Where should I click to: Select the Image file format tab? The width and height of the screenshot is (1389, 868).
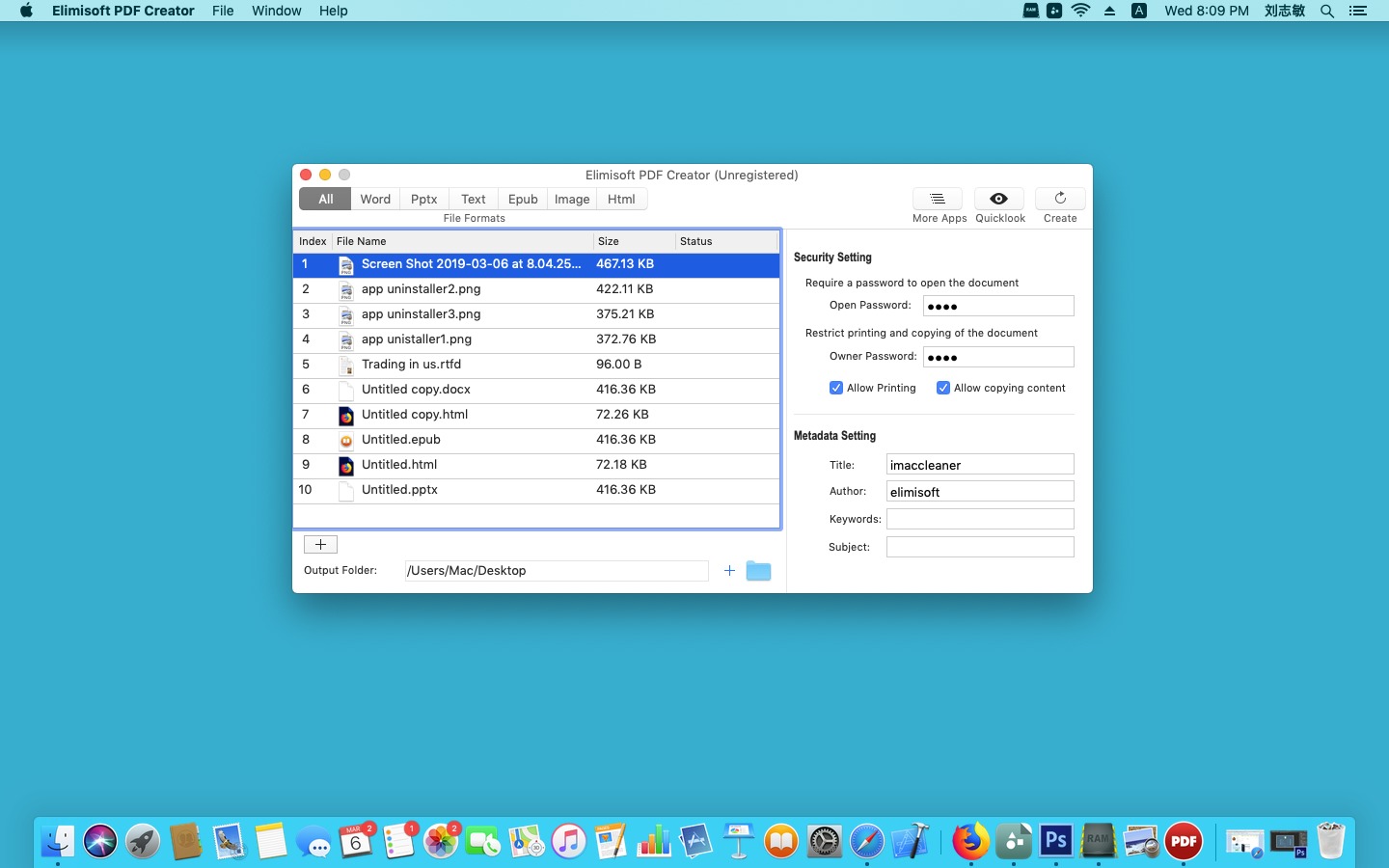pos(572,199)
